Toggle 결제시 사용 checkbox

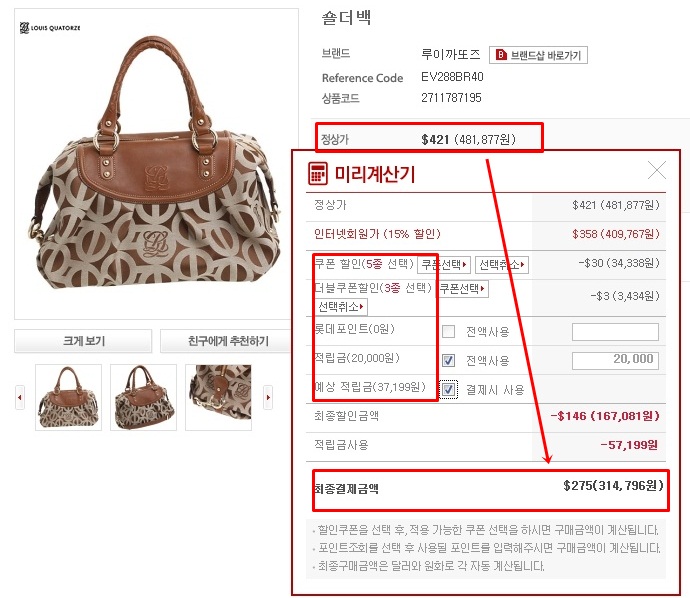pyautogui.click(x=448, y=389)
